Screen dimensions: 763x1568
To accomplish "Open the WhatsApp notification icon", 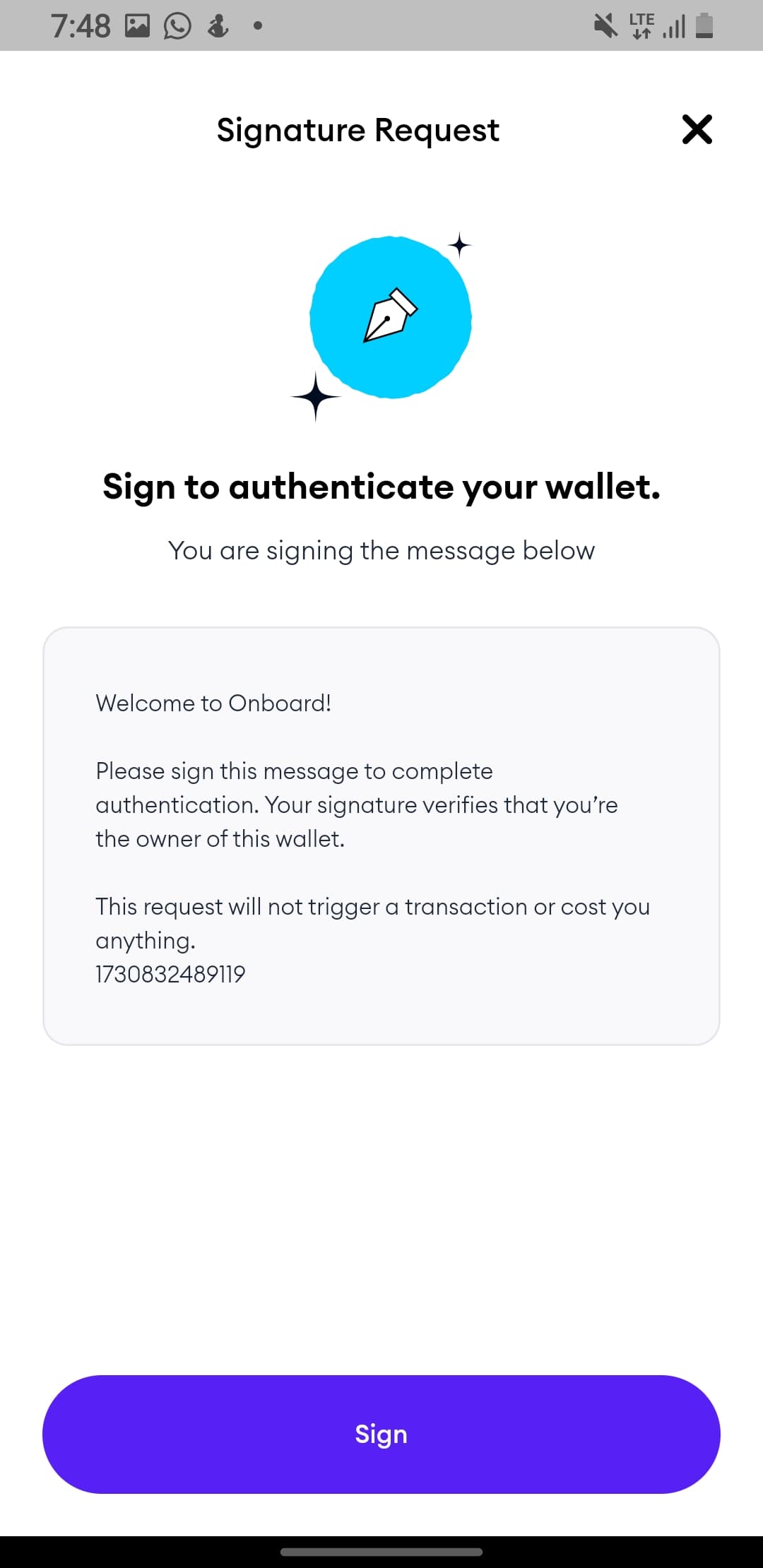I will [177, 26].
